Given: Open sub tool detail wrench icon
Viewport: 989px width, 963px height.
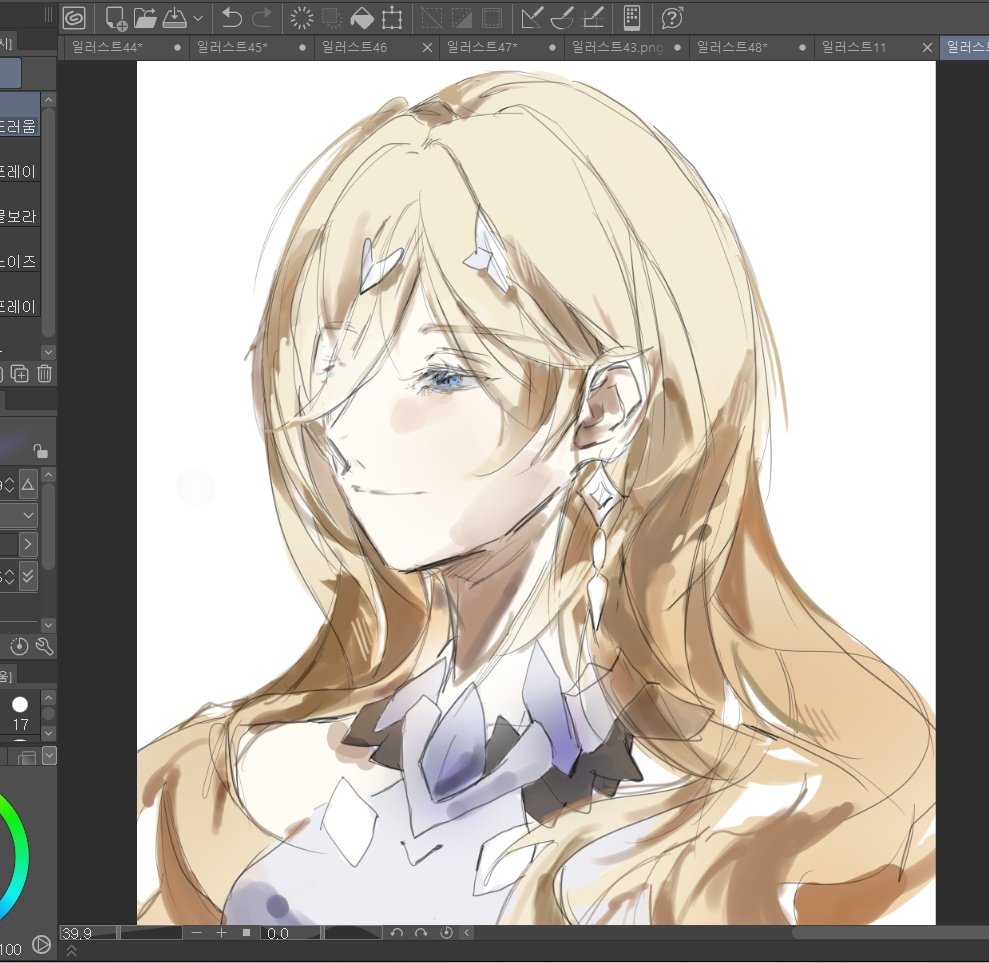Looking at the screenshot, I should point(44,646).
